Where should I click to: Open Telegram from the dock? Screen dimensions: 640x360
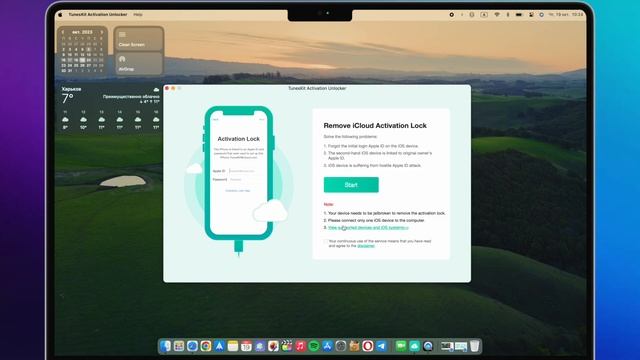pyautogui.click(x=381, y=346)
